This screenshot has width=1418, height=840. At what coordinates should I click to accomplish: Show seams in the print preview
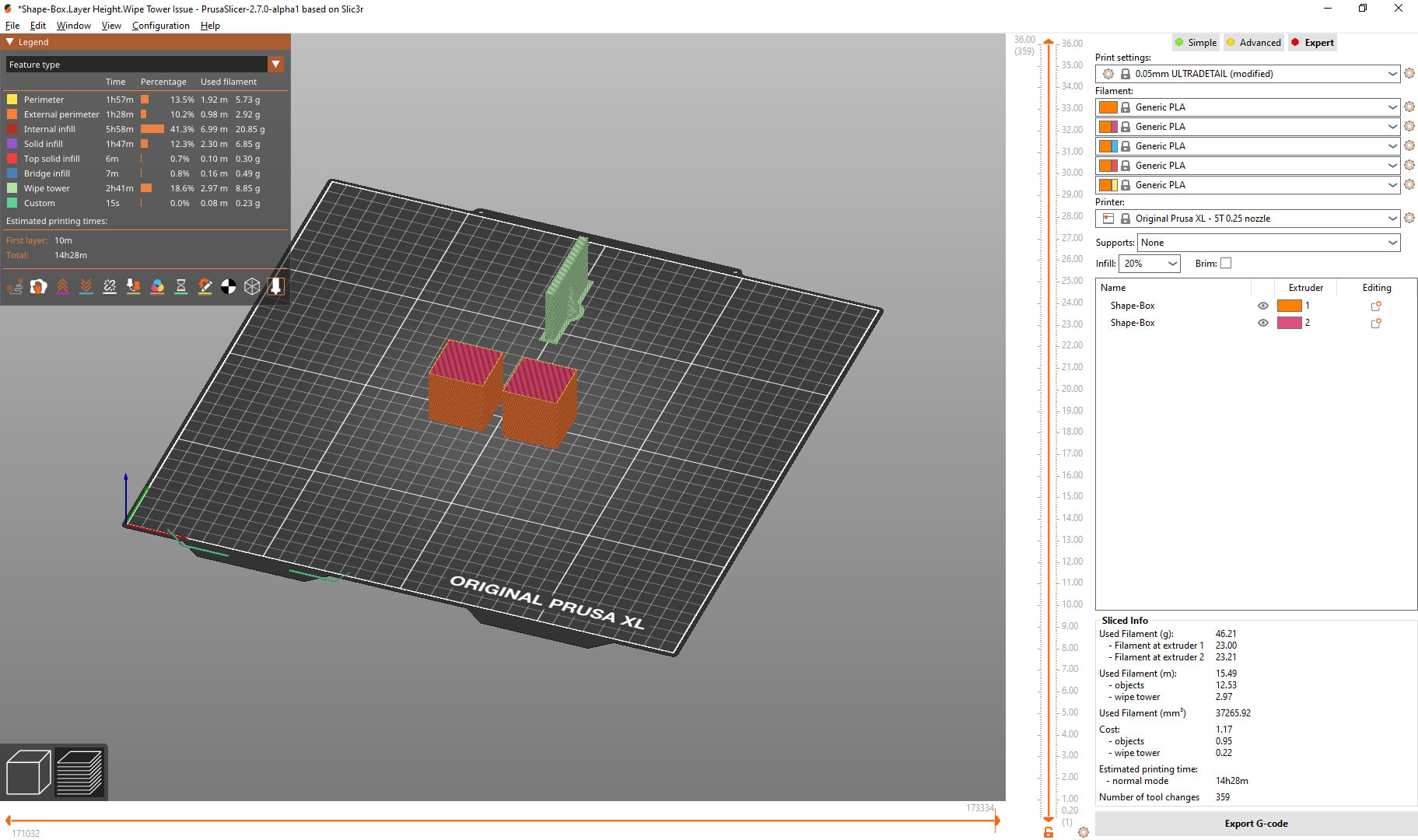(x=109, y=286)
